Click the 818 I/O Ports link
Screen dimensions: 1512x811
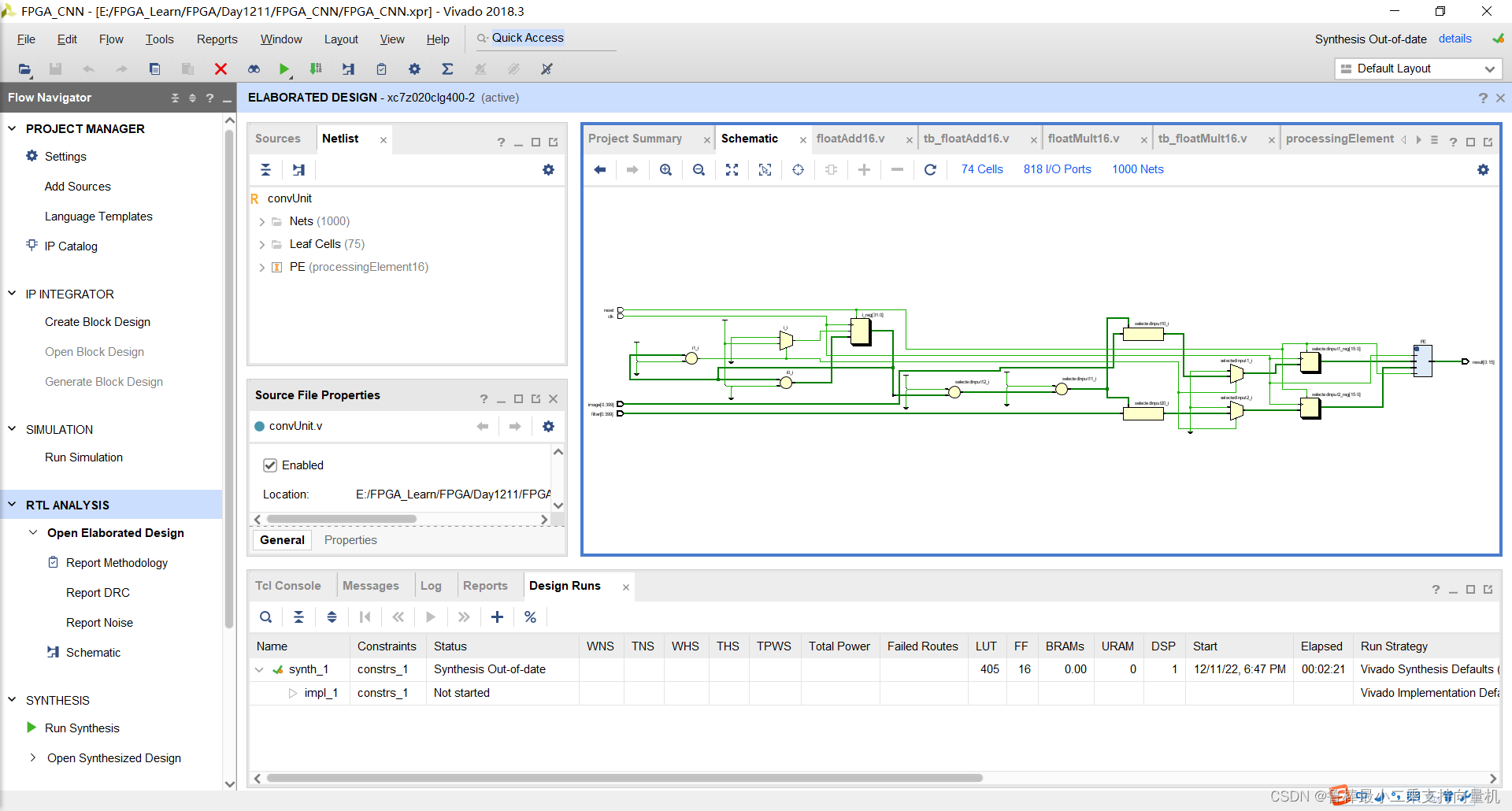[1057, 169]
